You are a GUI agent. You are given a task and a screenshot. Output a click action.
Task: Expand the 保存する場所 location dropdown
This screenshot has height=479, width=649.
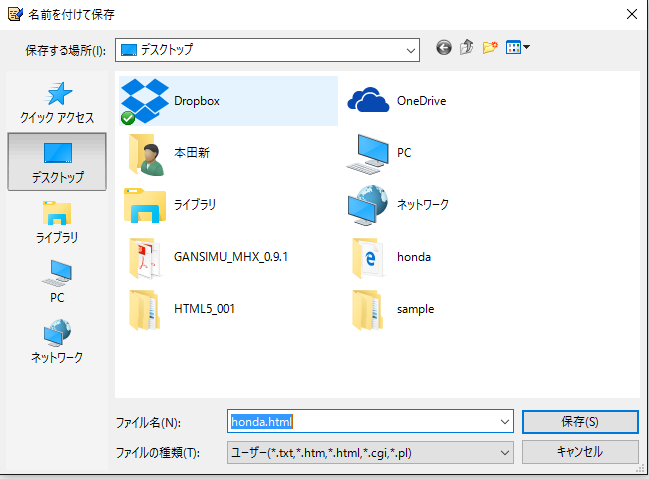click(411, 51)
